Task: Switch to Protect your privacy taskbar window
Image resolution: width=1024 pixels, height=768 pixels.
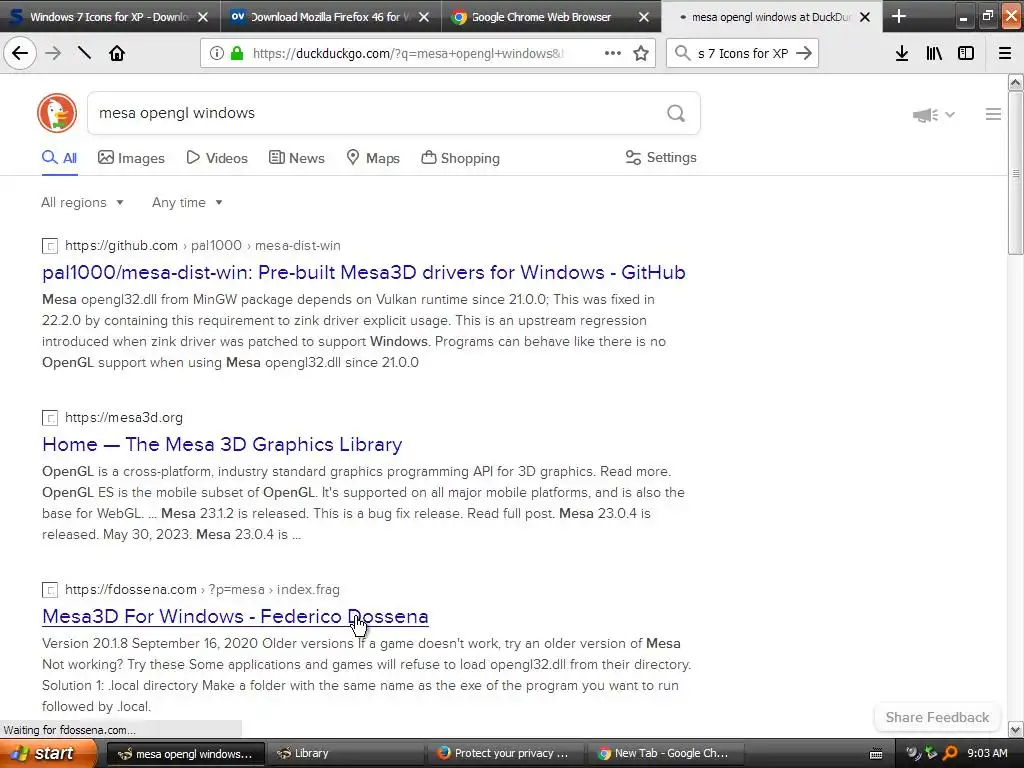Action: point(507,753)
